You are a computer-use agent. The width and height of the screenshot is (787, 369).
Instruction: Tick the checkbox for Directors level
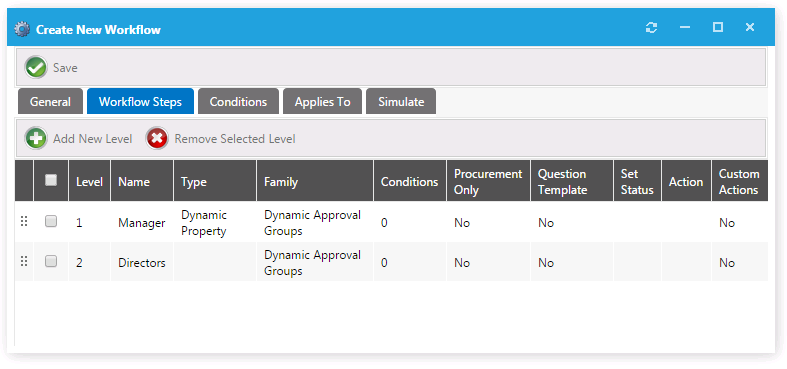point(51,261)
